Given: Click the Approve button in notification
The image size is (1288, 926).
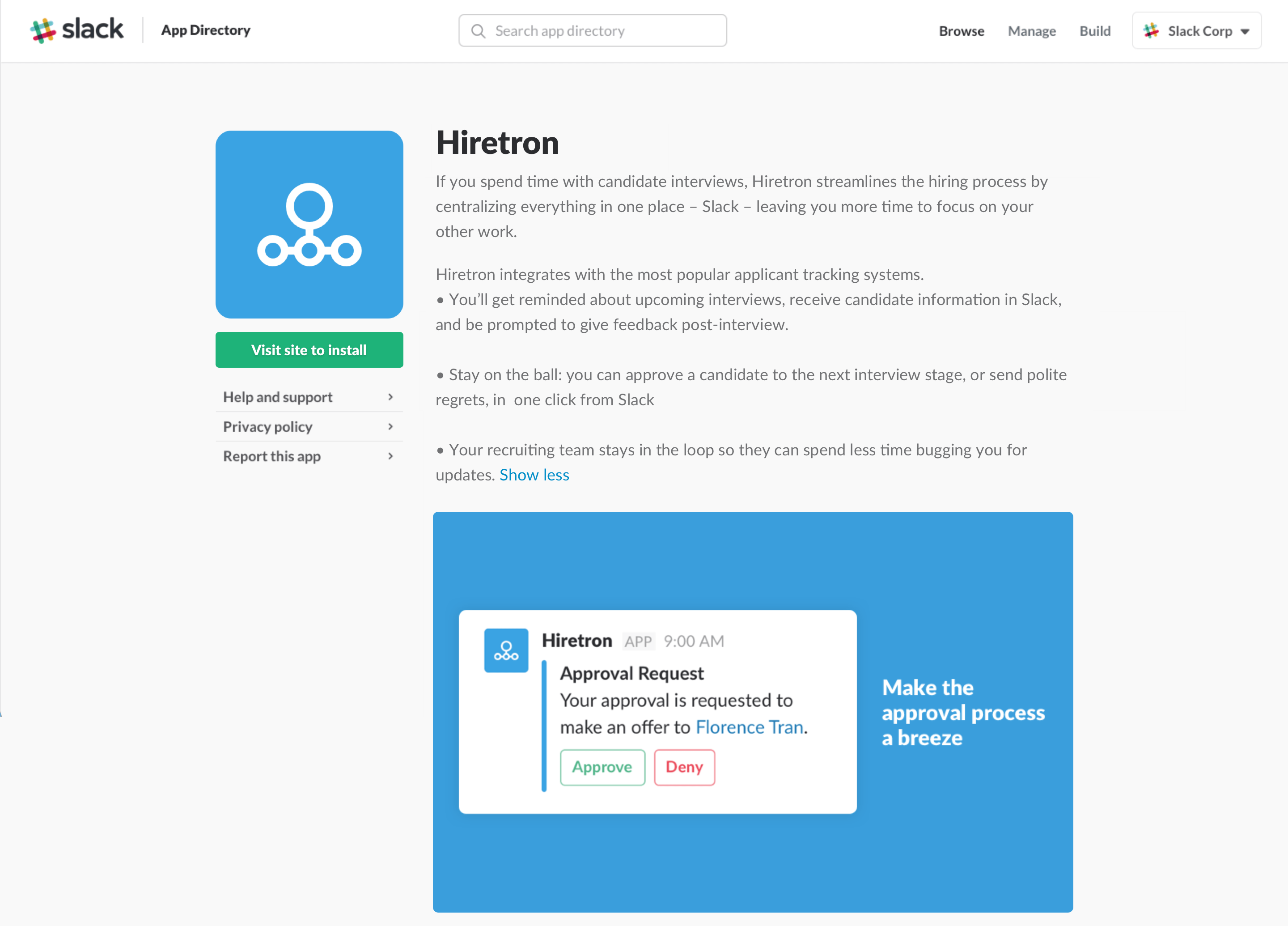Looking at the screenshot, I should pos(602,767).
